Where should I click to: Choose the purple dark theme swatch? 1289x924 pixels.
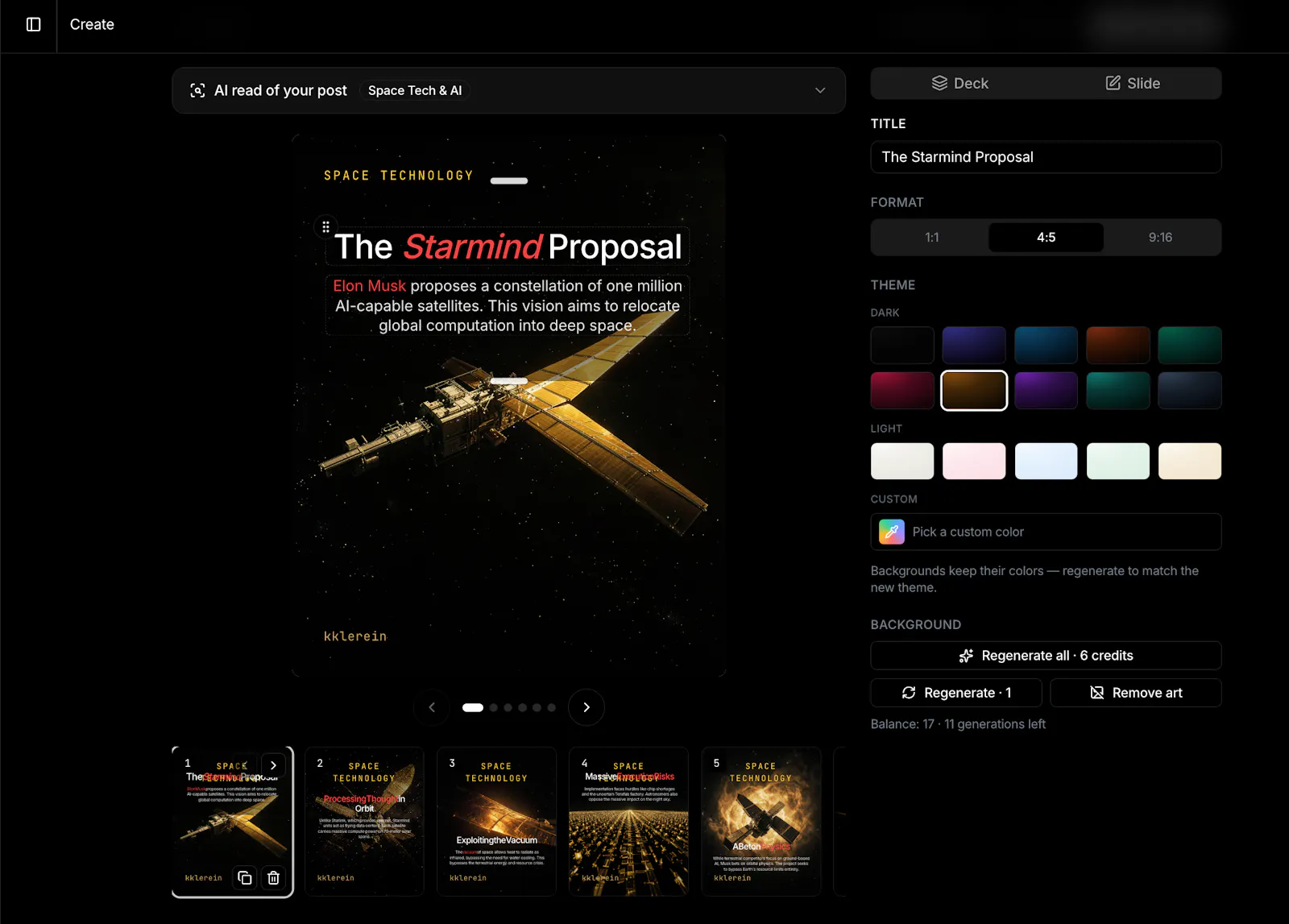[1046, 391]
